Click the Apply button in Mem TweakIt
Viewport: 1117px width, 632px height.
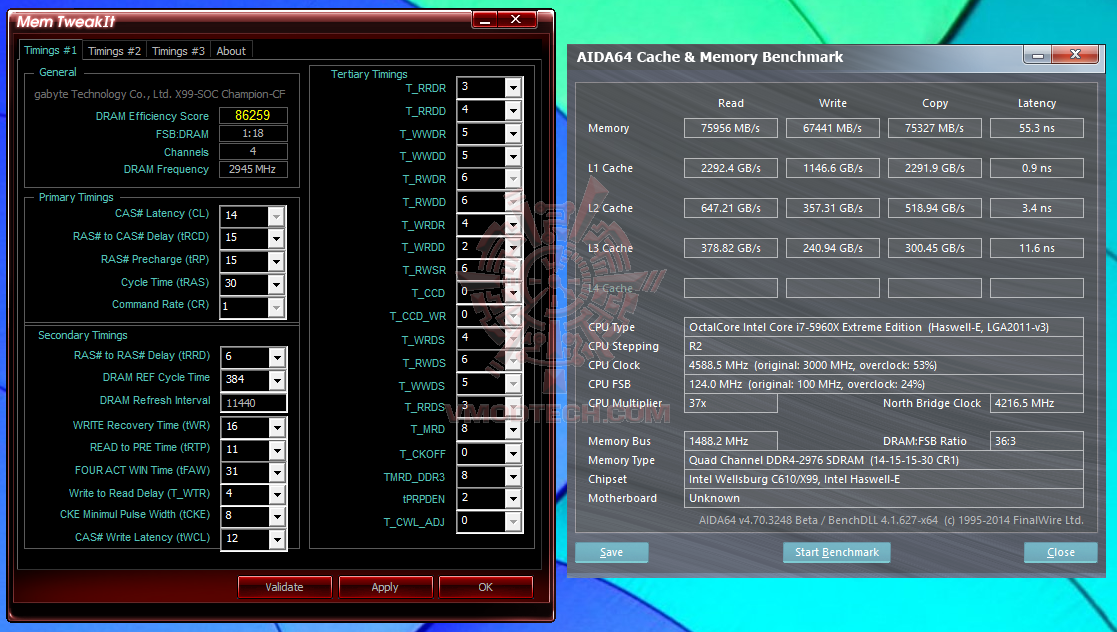[x=385, y=587]
